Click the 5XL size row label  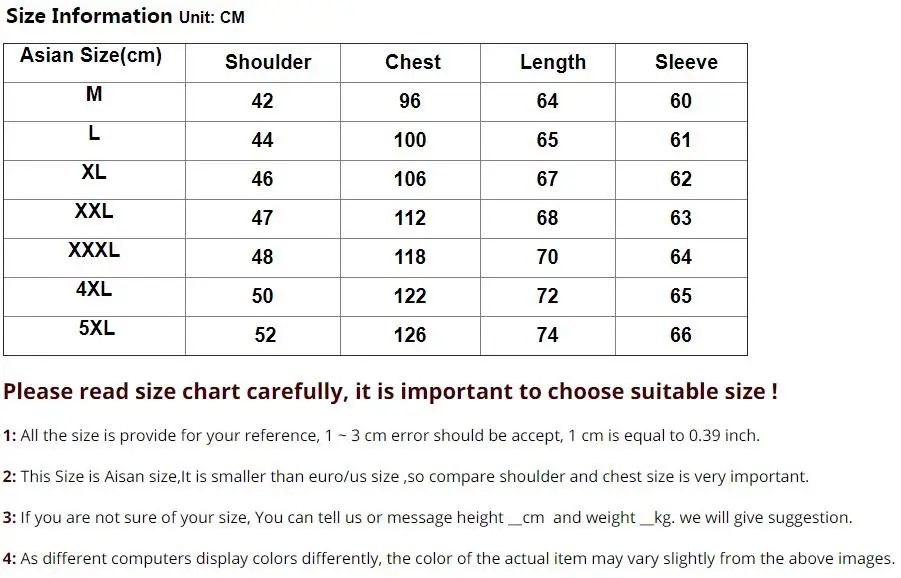[x=96, y=328]
